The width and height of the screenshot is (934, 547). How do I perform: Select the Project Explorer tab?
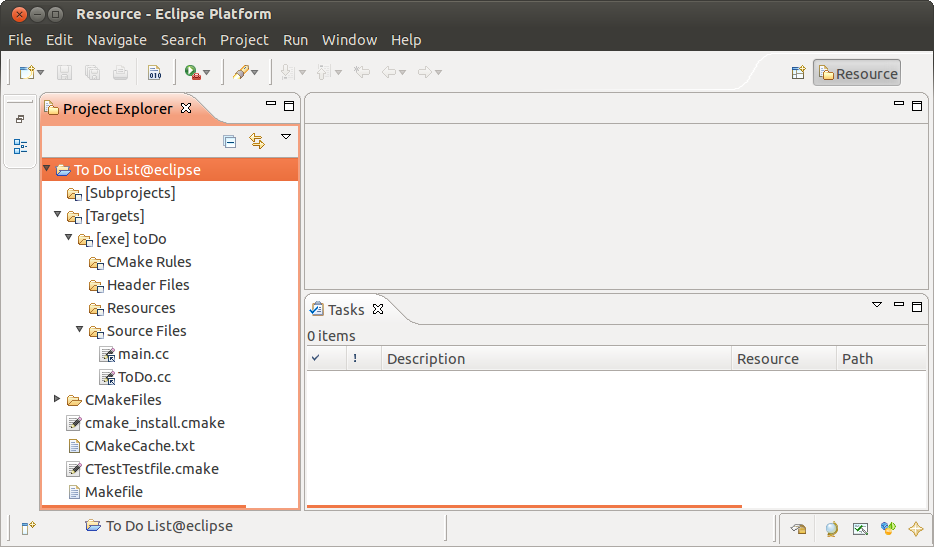coord(118,109)
